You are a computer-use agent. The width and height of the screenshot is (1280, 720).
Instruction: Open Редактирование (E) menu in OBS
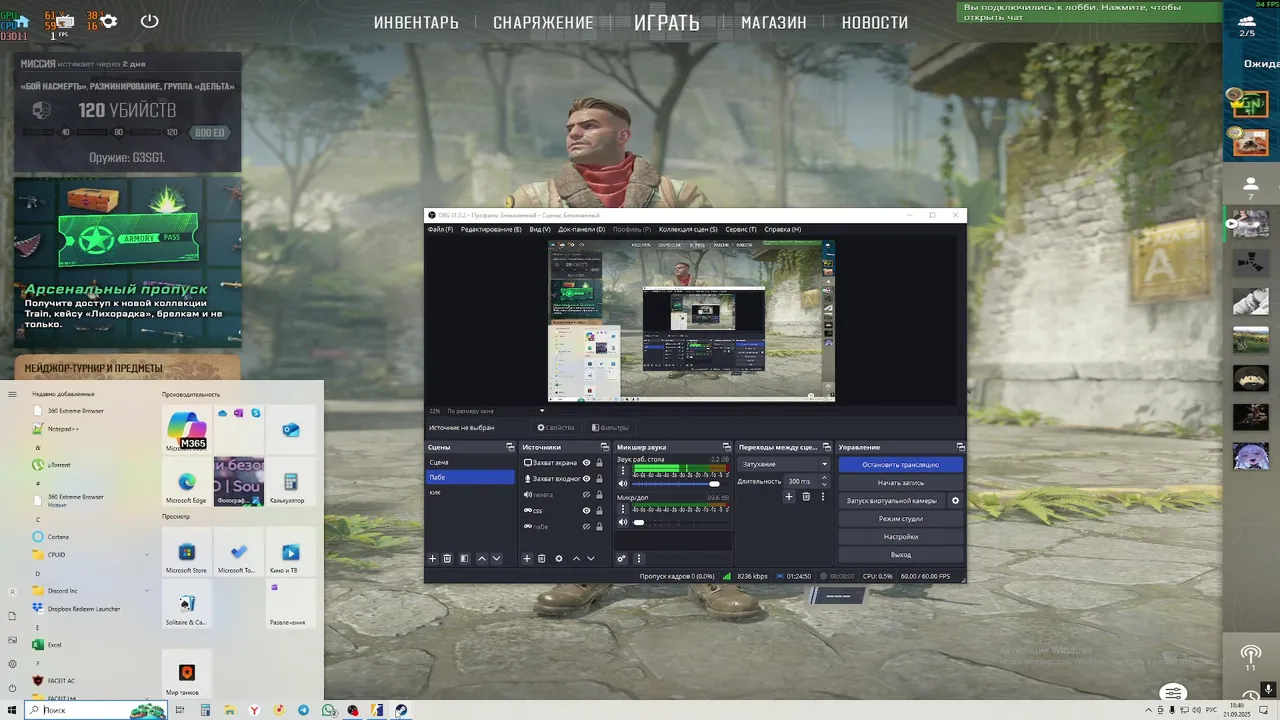pos(491,229)
